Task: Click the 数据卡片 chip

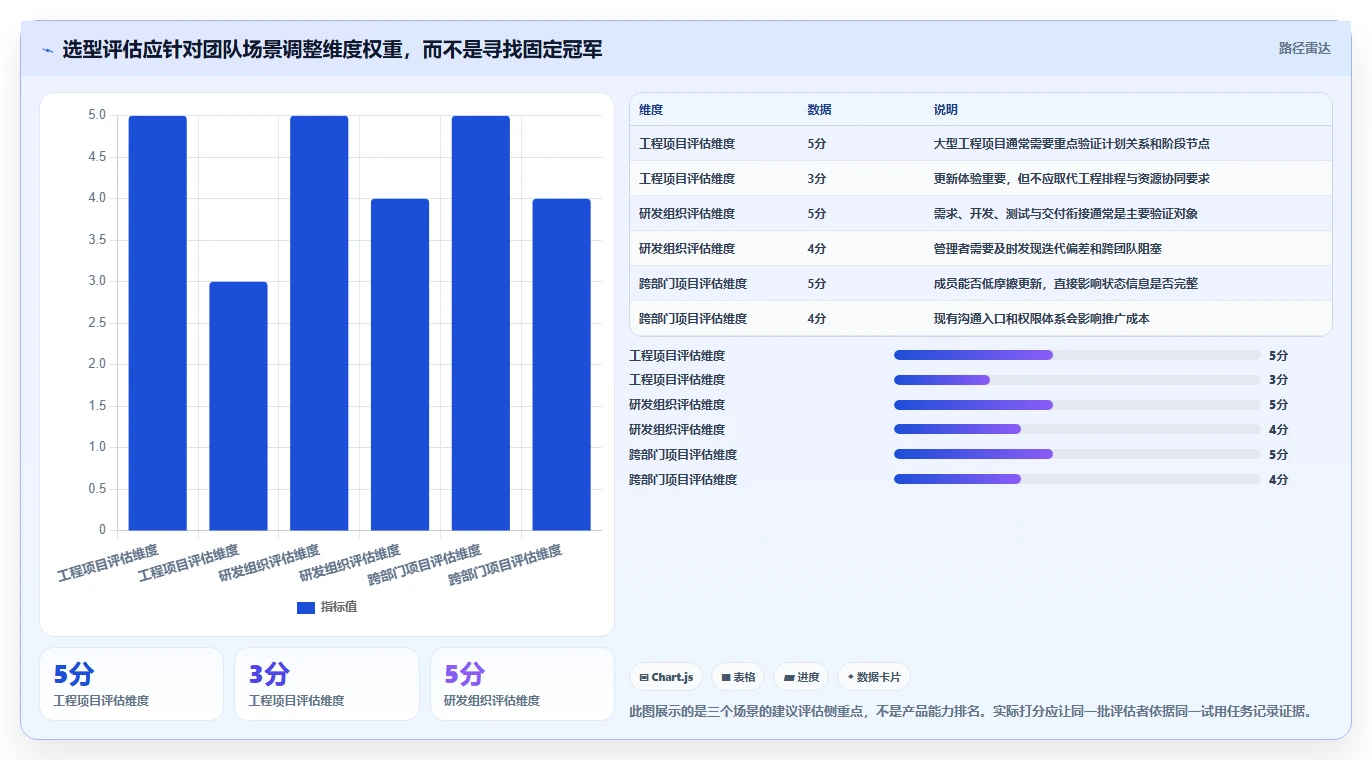Action: 874,677
